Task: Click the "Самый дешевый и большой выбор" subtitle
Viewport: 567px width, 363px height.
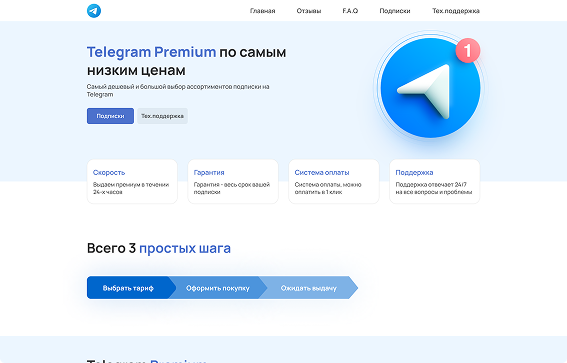Action: tap(178, 90)
